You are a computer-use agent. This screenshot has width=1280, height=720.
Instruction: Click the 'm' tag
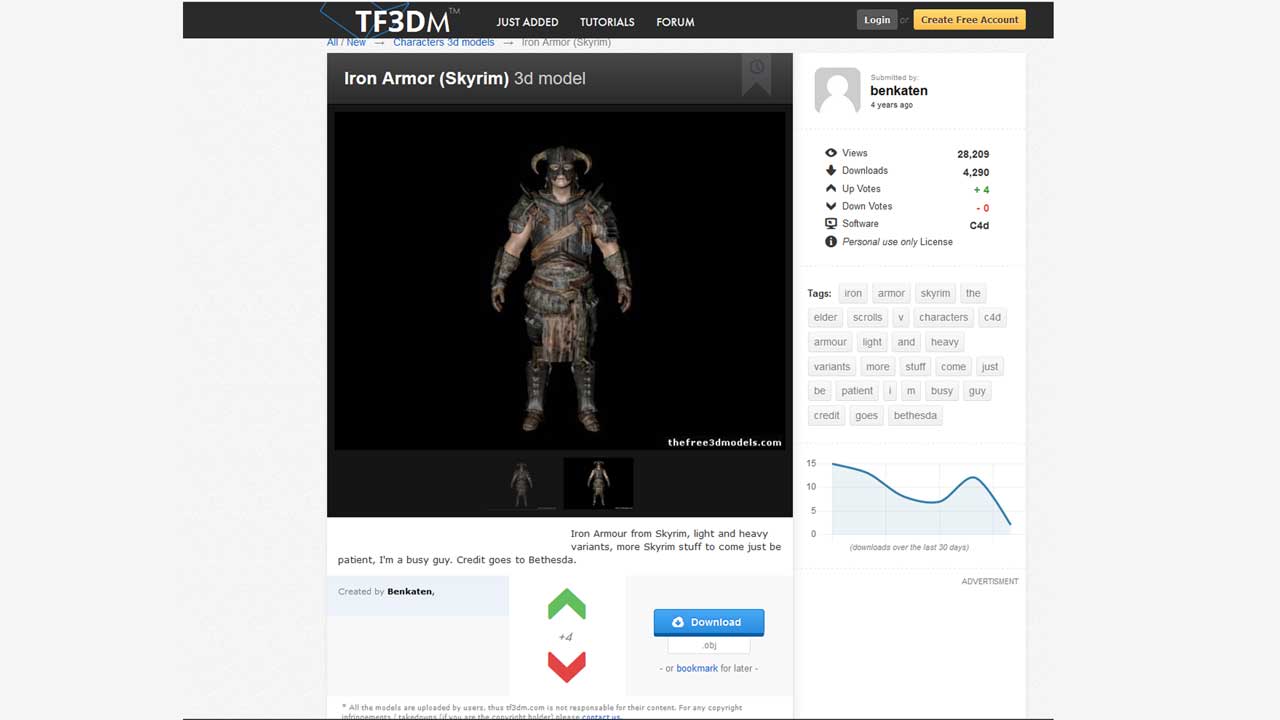[910, 391]
